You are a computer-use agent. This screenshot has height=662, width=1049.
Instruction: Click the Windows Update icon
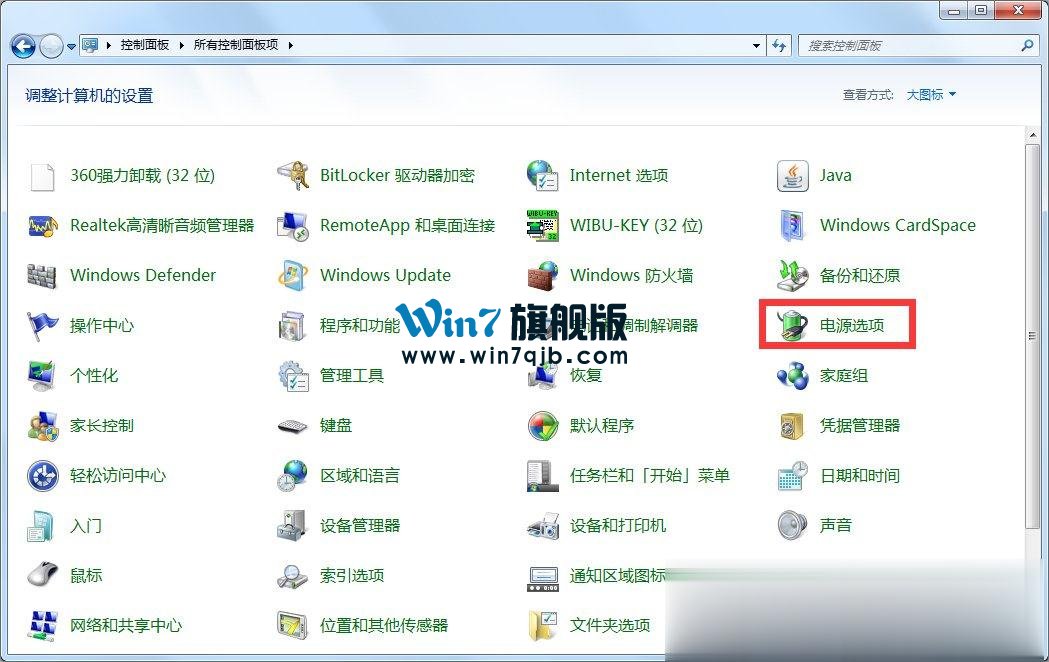[x=293, y=275]
